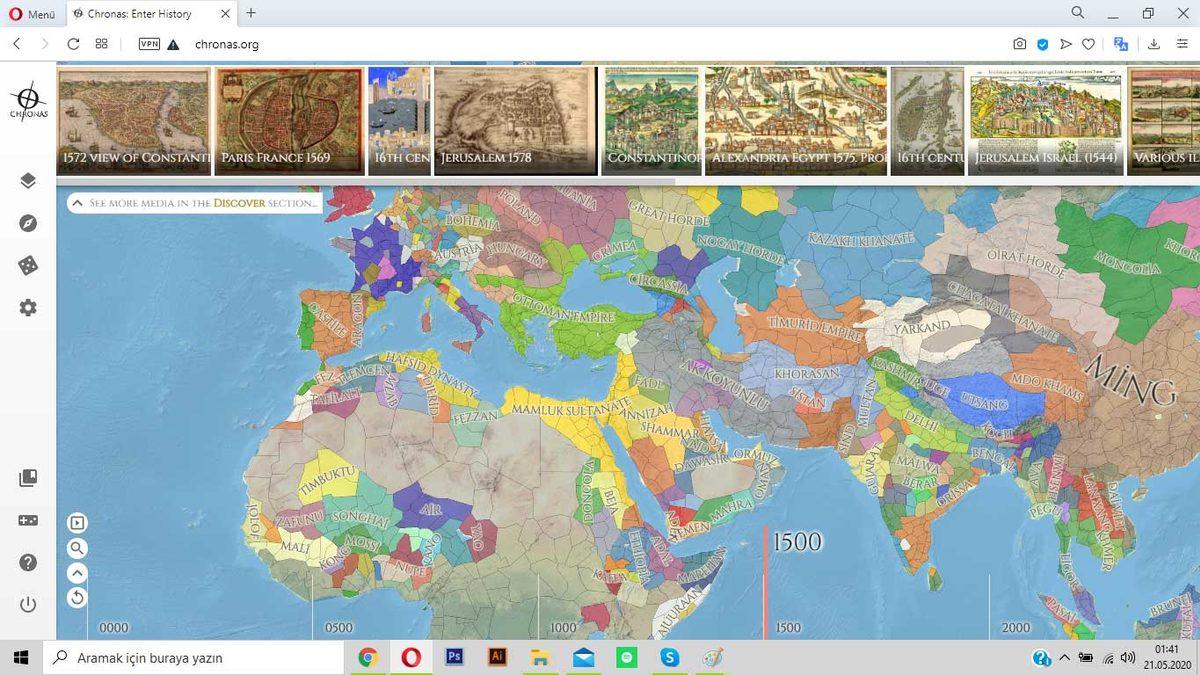Toggle the ad blocker shield icon

click(1042, 44)
